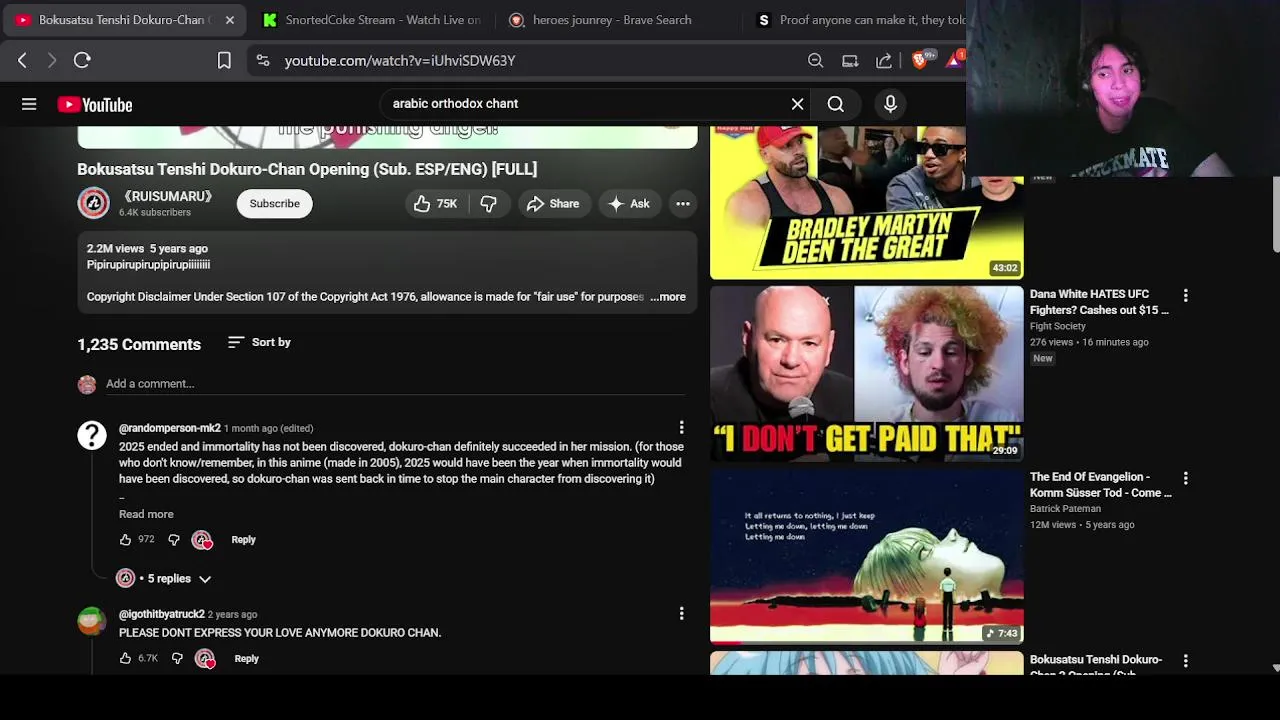Open YouTube hamburger guide menu
Screen dimensions: 1280x720
coord(29,104)
